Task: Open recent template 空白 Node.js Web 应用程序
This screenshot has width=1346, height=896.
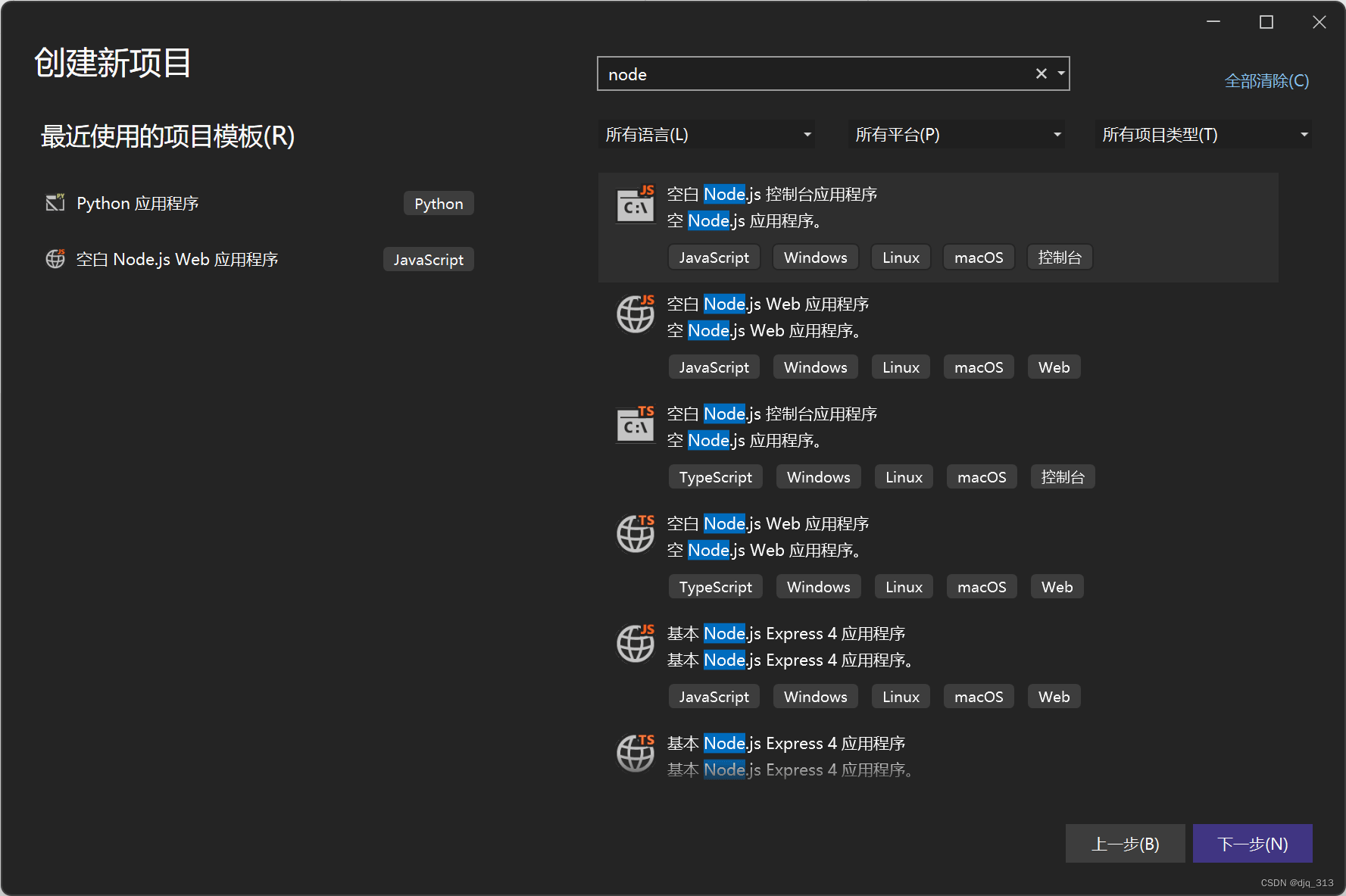Action: [x=177, y=259]
